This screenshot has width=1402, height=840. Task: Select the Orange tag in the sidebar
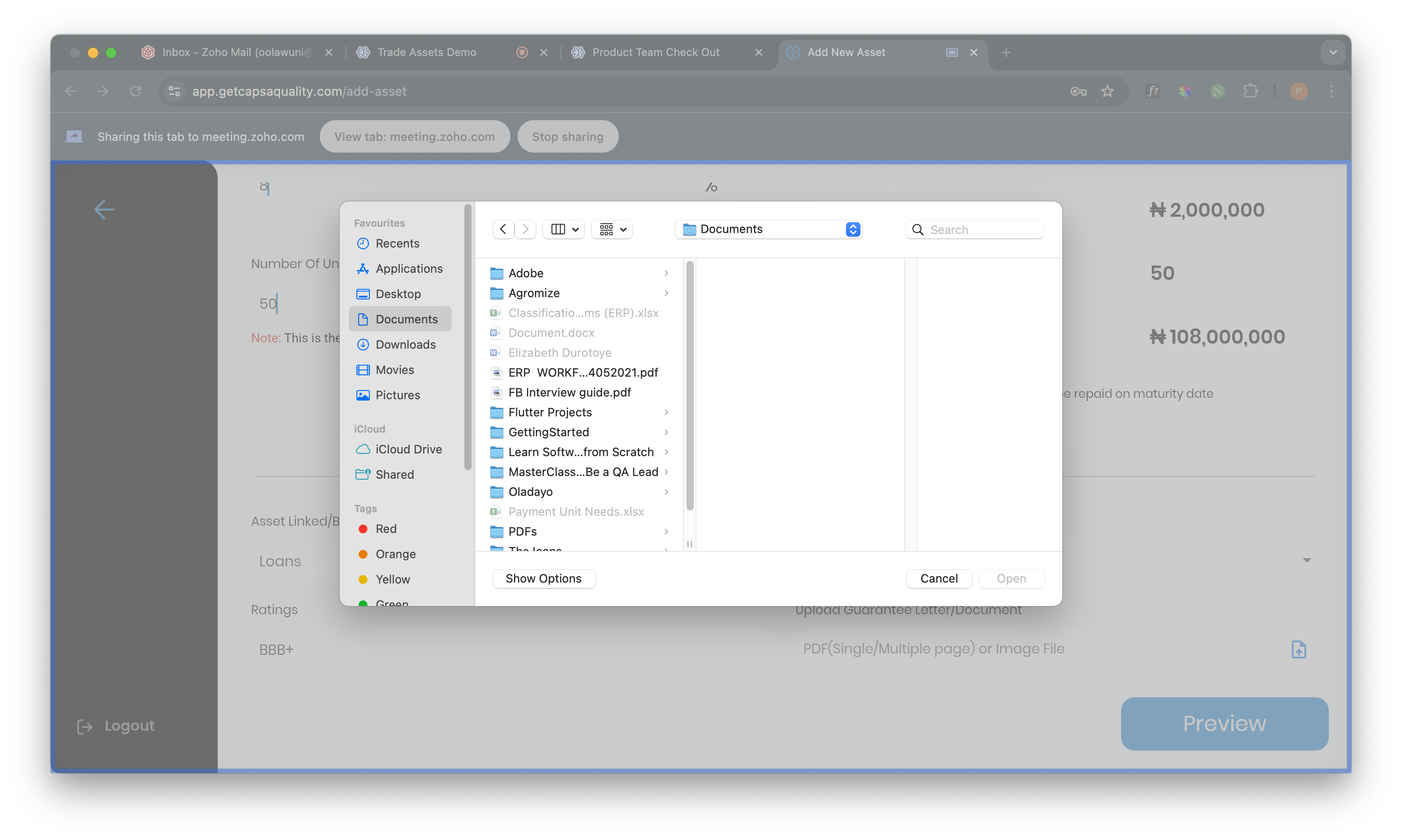395,554
